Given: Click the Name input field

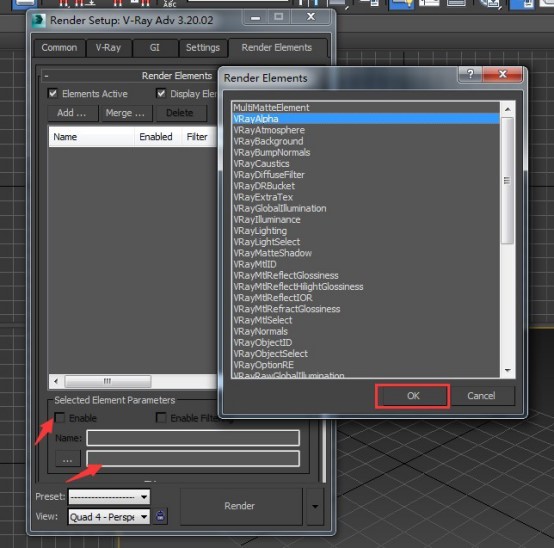Looking at the screenshot, I should coord(193,438).
